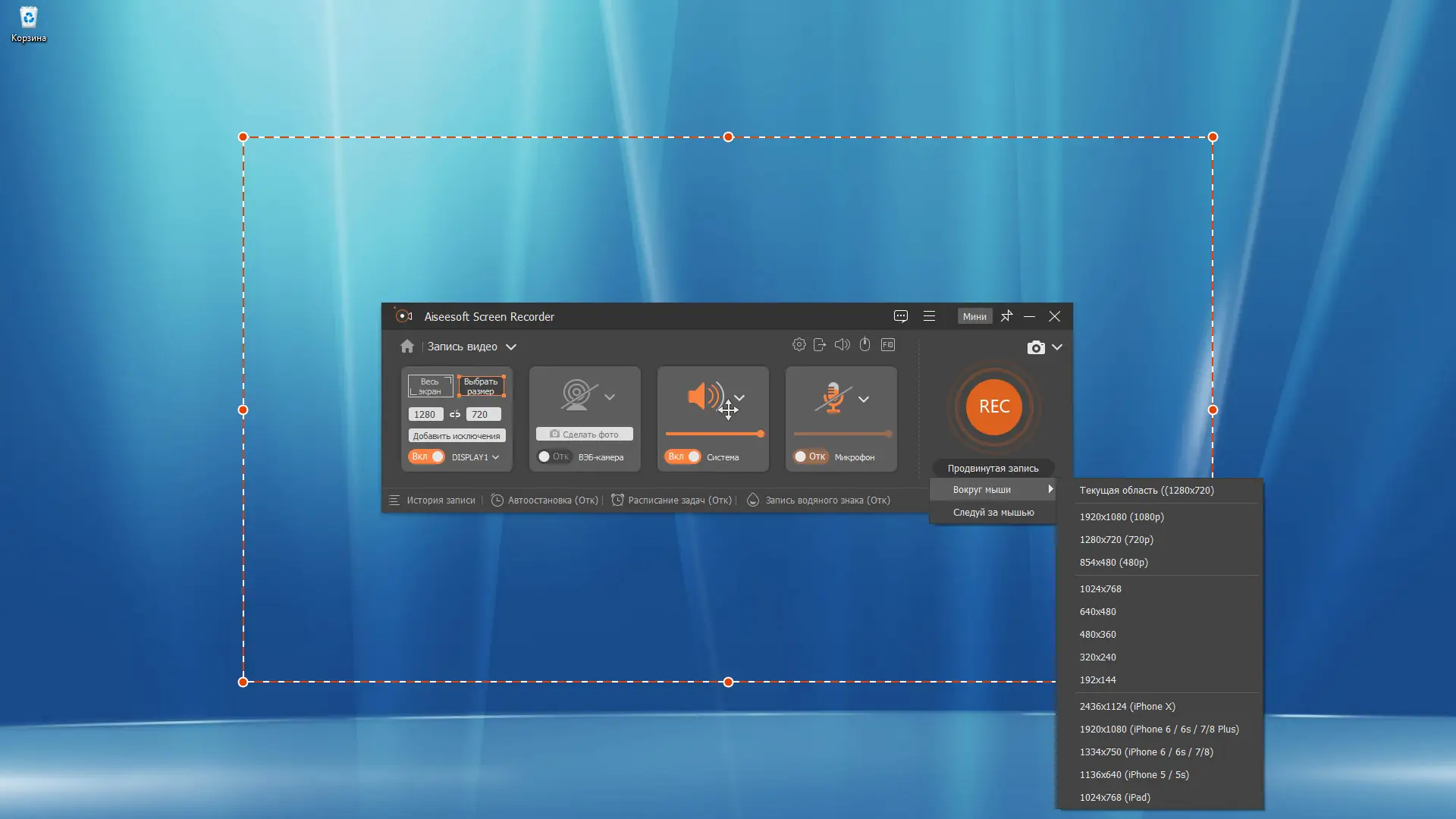Screen dimensions: 1456x819
Task: Expand the Запись видео mode dropdown
Action: tap(511, 347)
